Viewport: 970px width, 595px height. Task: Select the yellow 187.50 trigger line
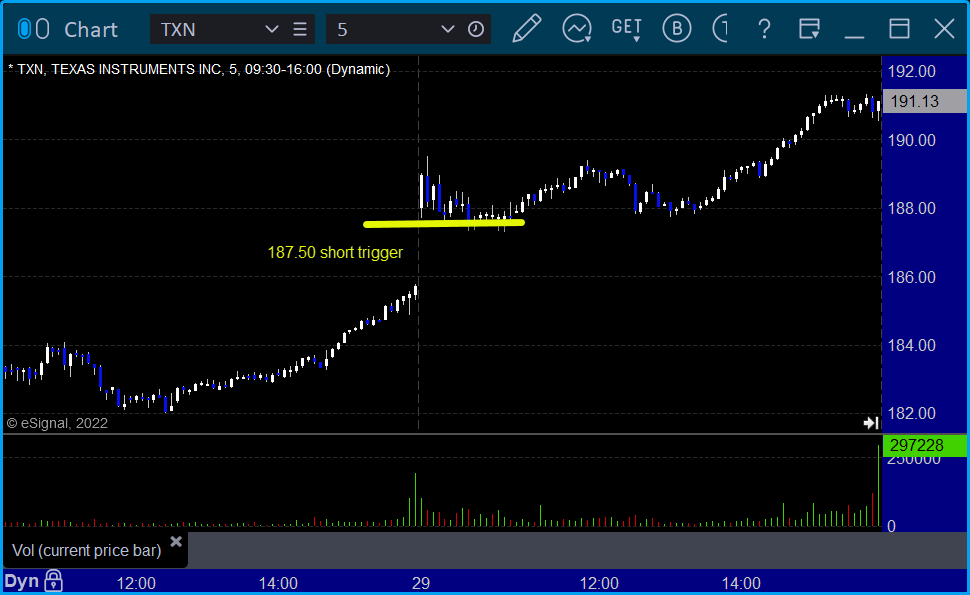(444, 223)
